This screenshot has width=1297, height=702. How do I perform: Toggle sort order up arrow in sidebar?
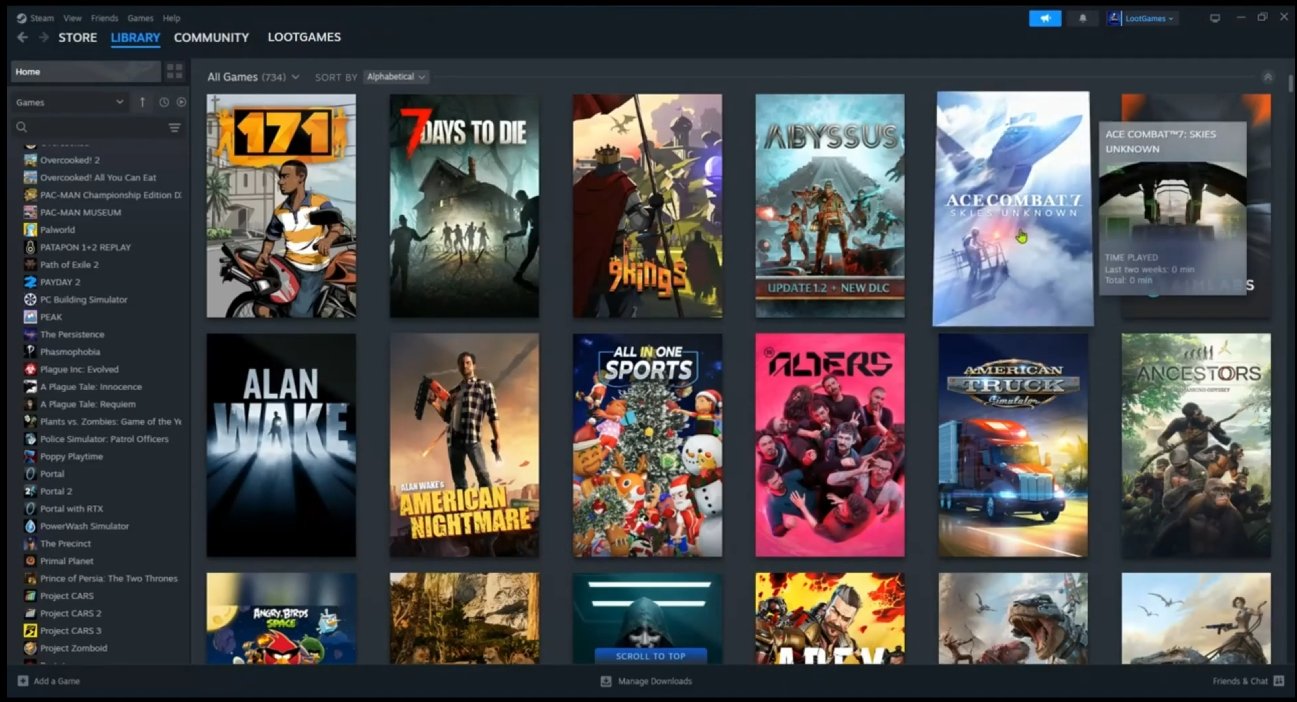142,102
